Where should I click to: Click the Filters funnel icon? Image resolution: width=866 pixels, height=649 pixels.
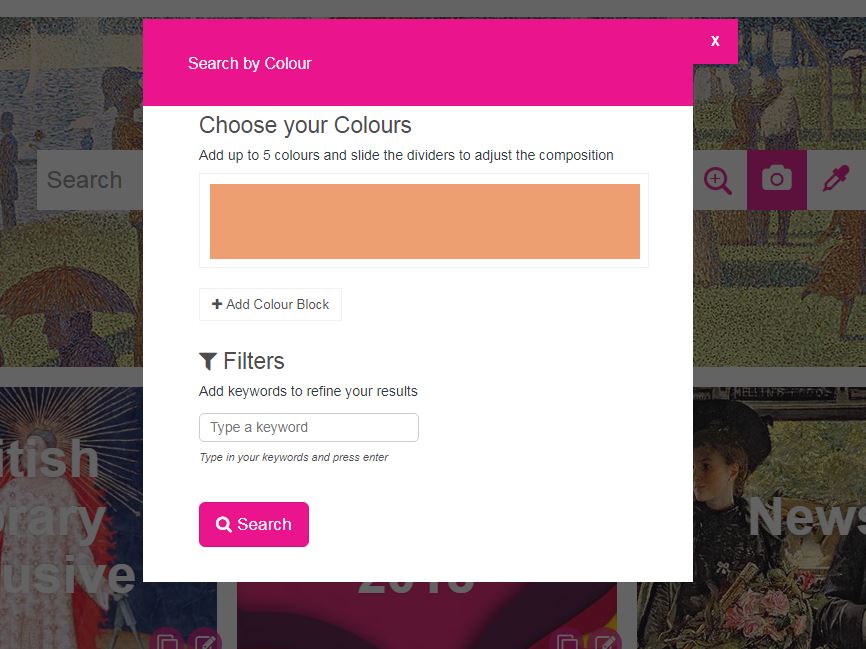pos(208,361)
